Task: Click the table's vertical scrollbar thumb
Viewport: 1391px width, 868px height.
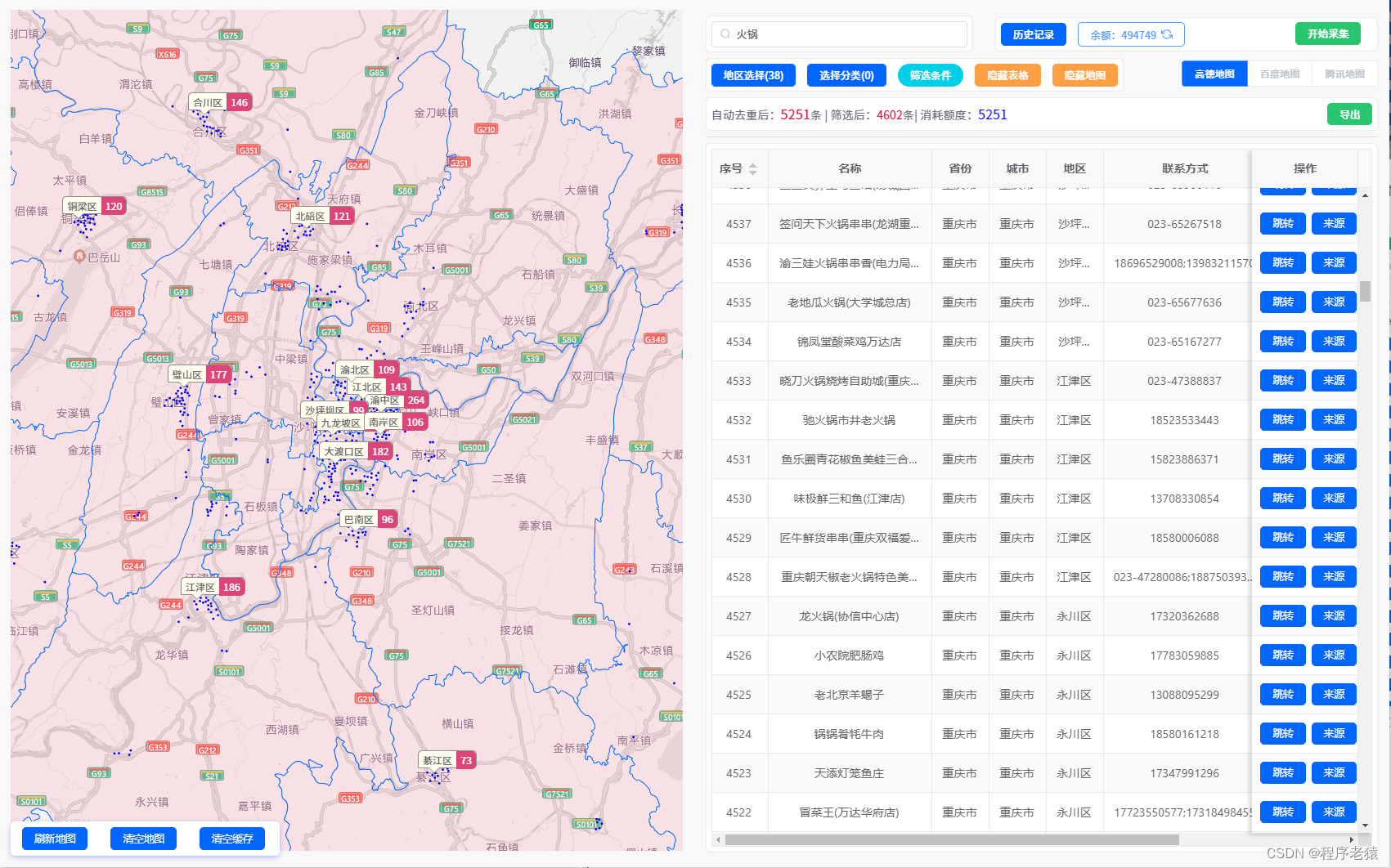Action: [1365, 291]
